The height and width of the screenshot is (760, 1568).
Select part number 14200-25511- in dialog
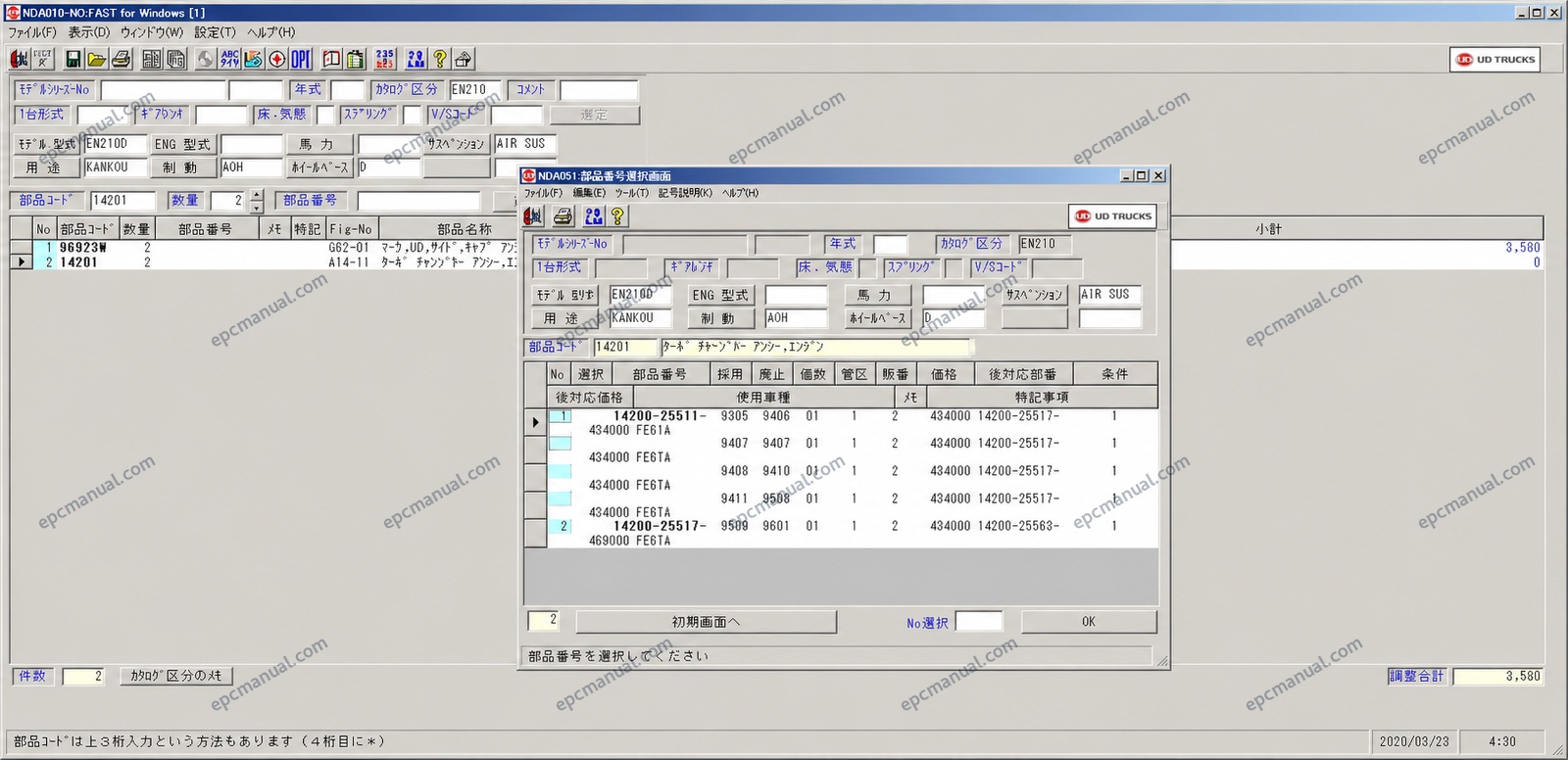pos(660,416)
